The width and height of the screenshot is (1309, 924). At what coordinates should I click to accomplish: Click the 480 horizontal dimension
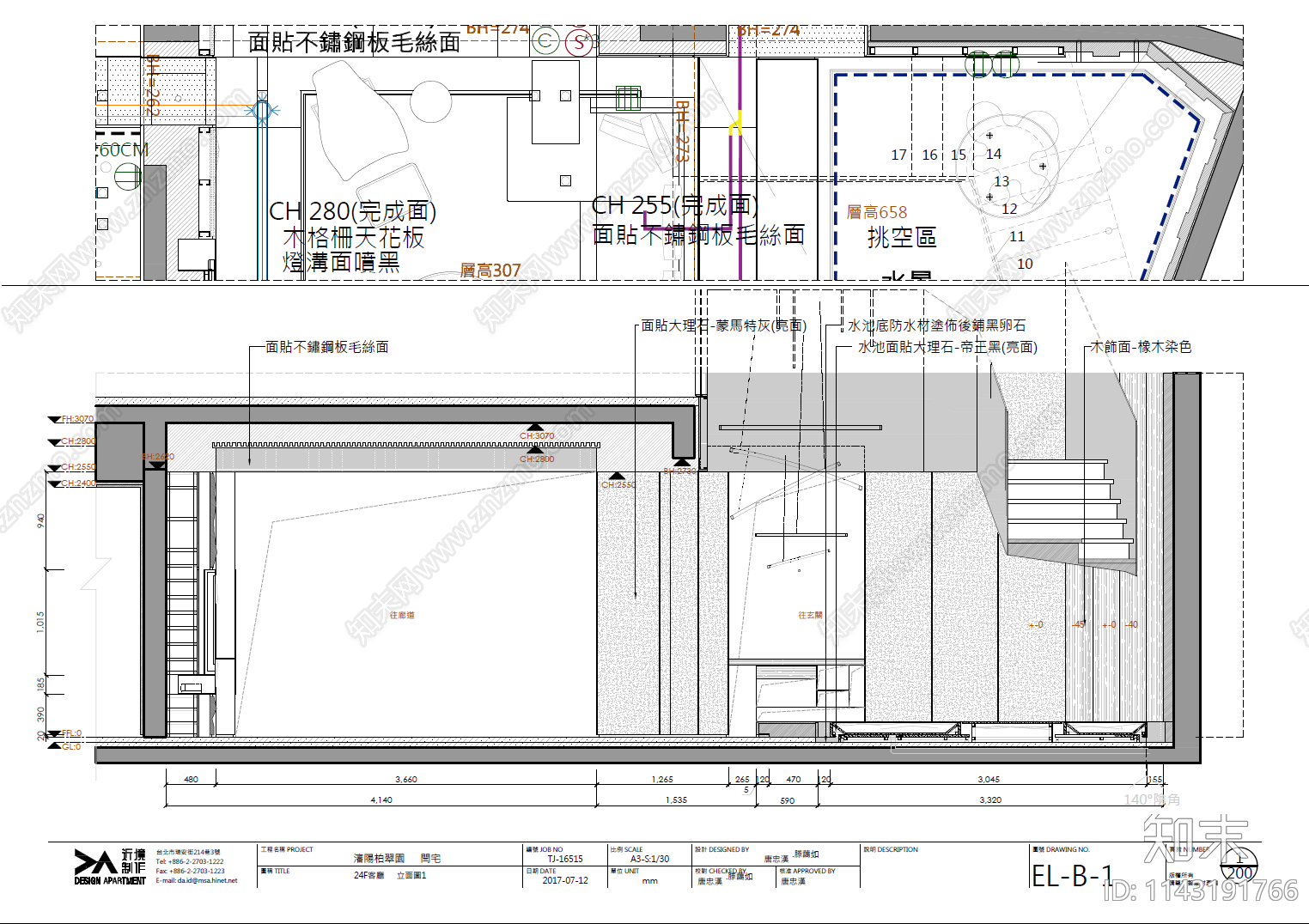click(191, 780)
